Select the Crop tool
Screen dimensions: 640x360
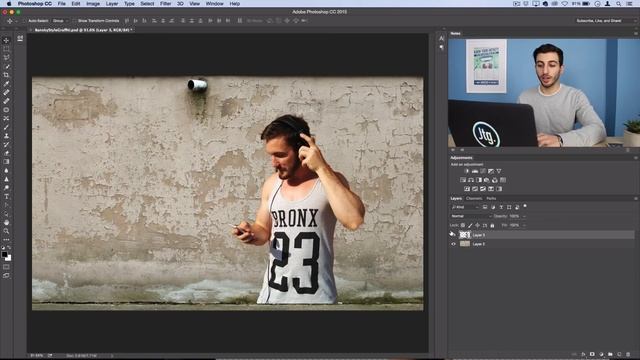pos(6,75)
